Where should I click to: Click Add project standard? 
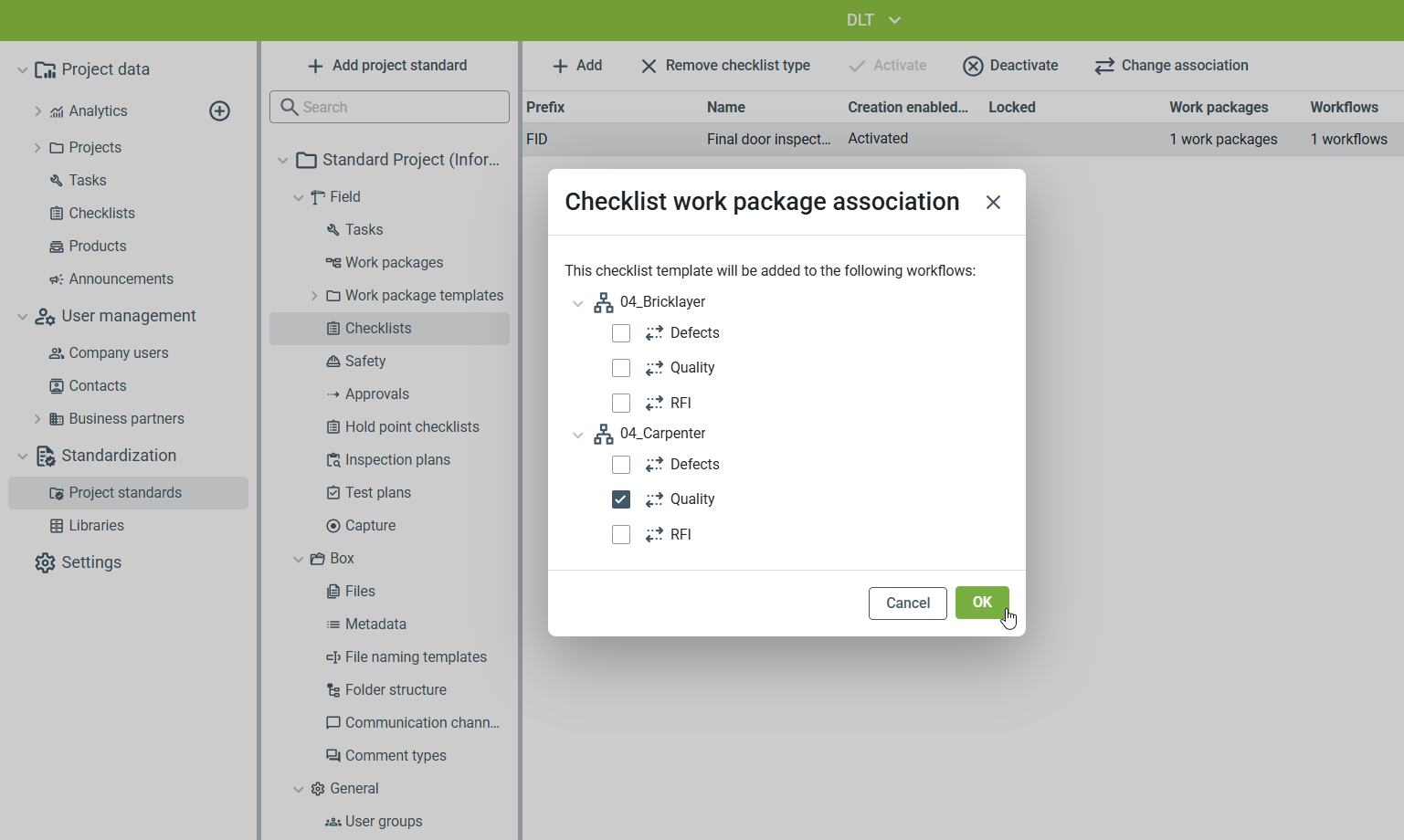coord(388,66)
